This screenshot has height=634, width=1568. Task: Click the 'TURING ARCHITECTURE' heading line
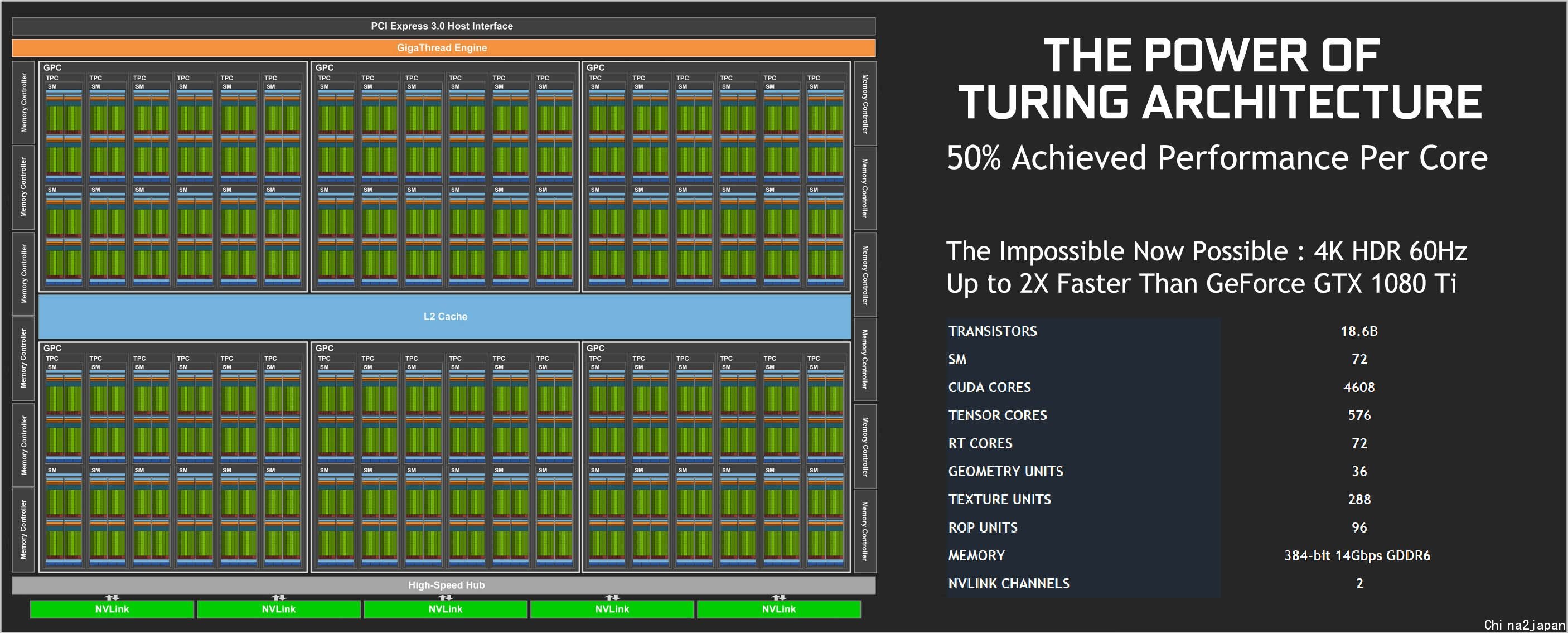pyautogui.click(x=1220, y=102)
